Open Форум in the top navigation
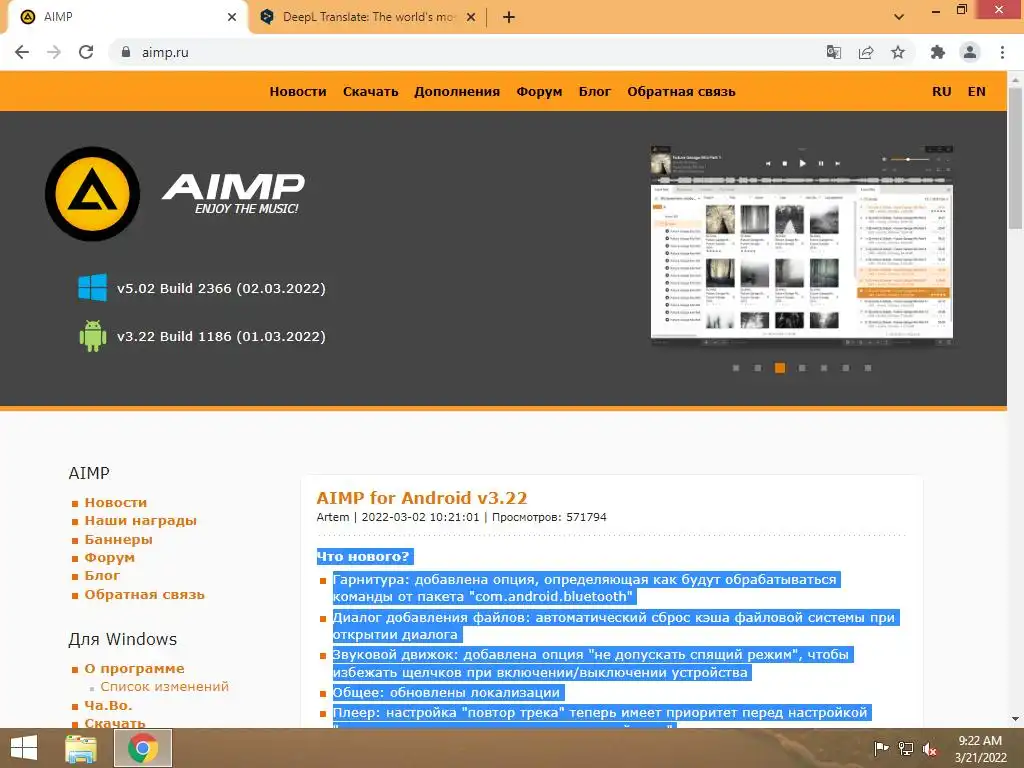 (x=539, y=92)
